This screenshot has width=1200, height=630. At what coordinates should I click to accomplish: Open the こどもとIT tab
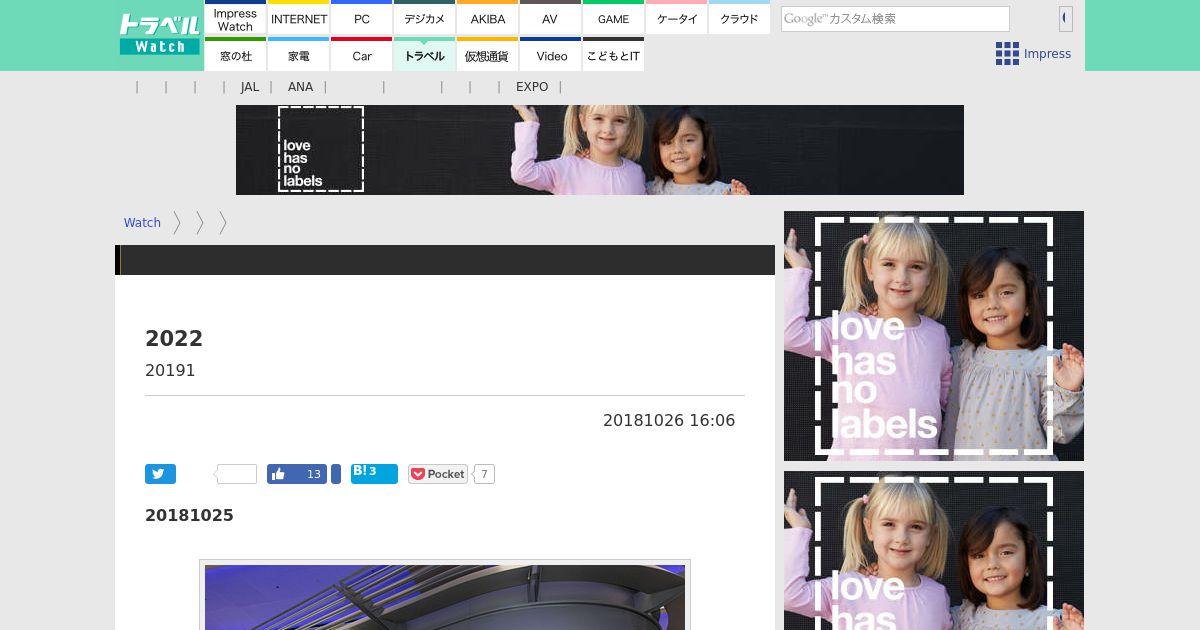[x=613, y=55]
